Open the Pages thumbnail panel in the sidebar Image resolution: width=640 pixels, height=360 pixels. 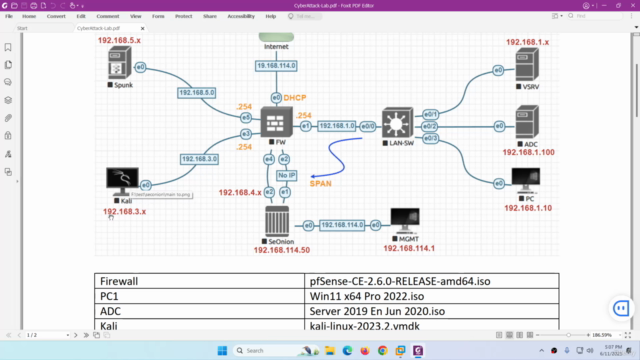point(8,65)
